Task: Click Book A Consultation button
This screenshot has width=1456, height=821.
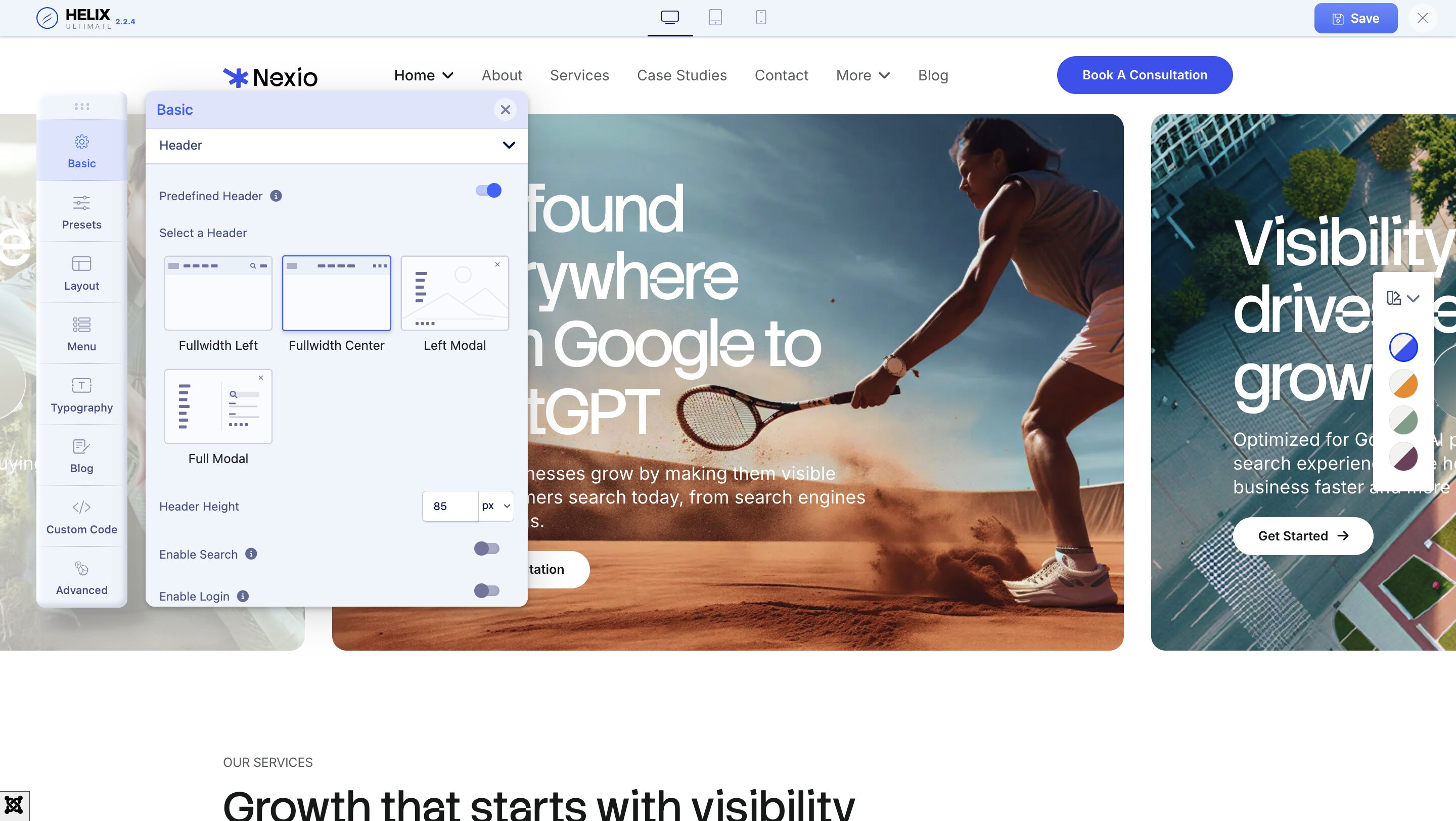Action: [1145, 75]
